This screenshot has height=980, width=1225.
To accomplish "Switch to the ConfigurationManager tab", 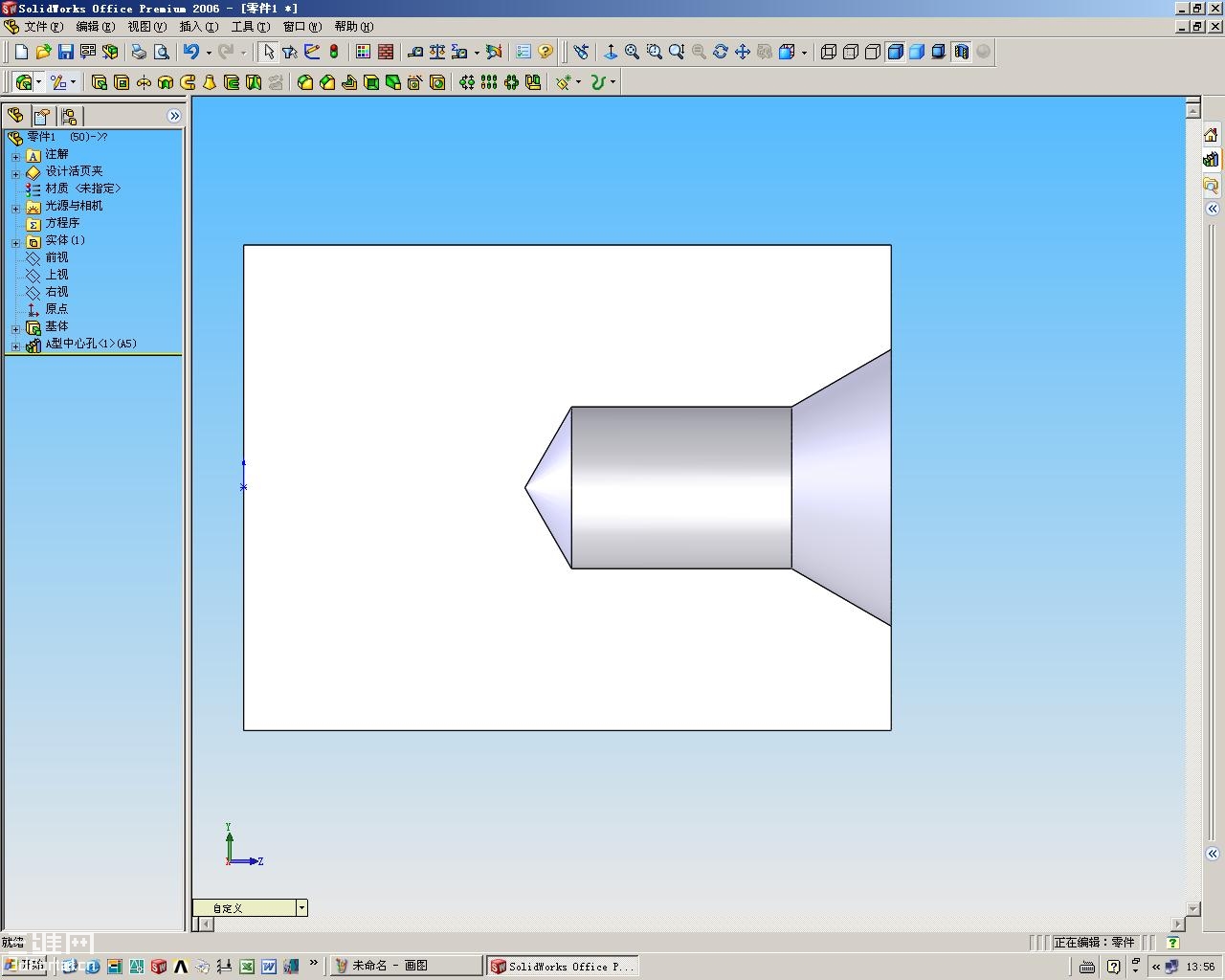I will 69,116.
